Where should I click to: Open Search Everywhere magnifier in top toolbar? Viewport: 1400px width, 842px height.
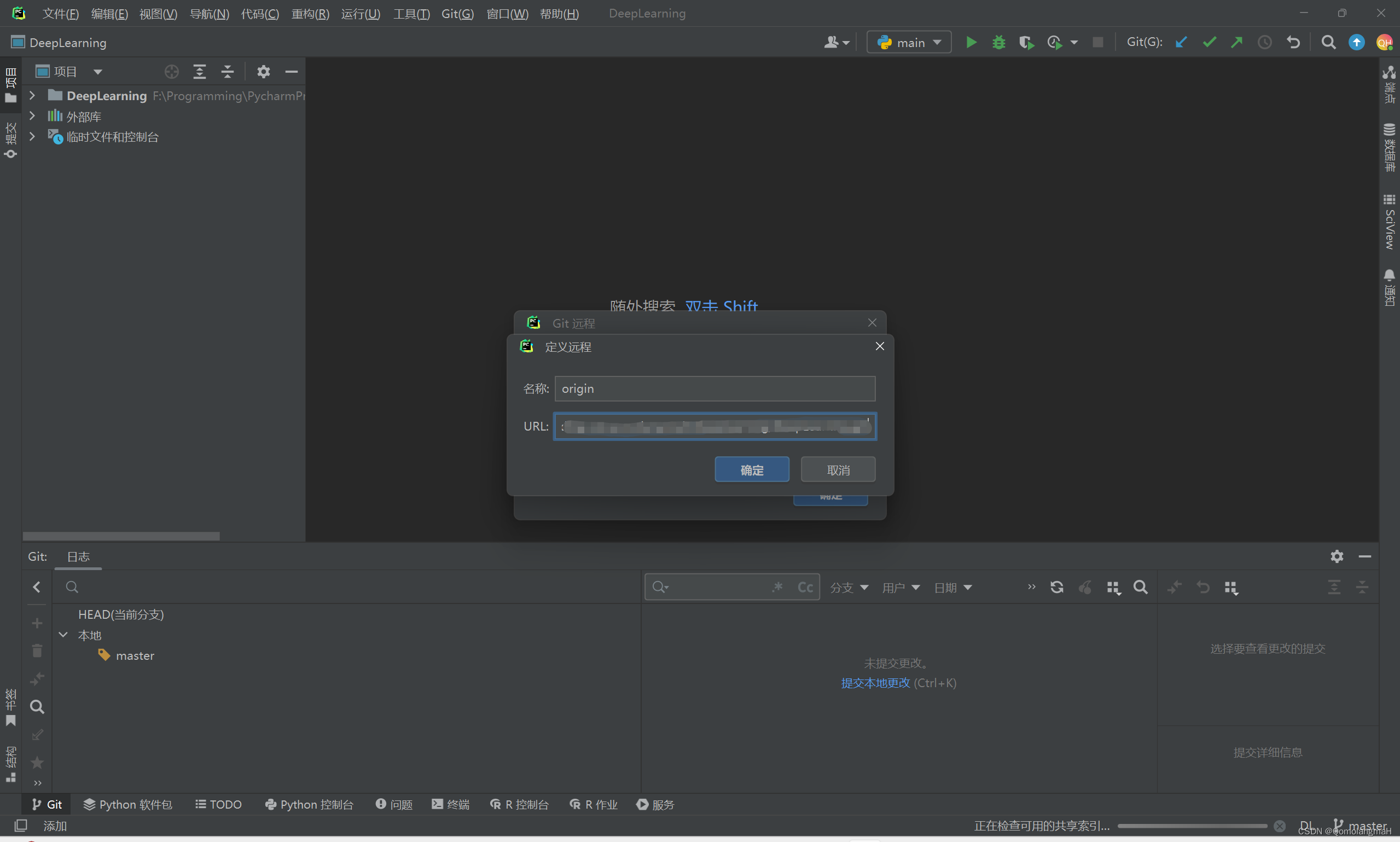pyautogui.click(x=1328, y=43)
